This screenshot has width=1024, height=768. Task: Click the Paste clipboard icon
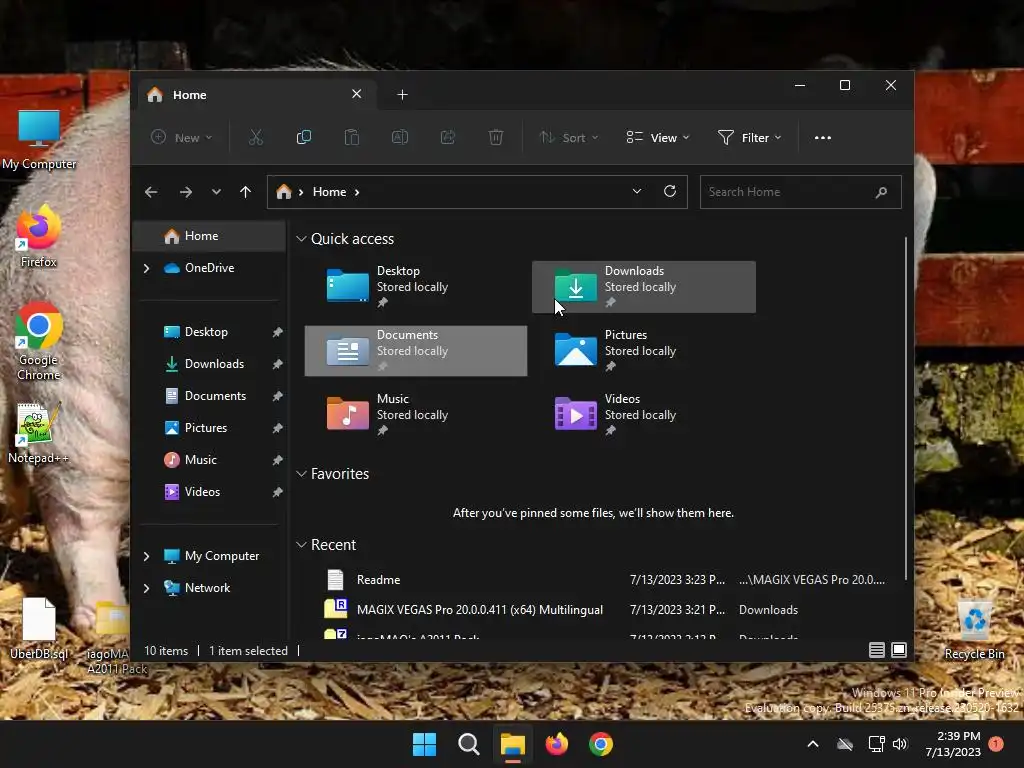[351, 137]
